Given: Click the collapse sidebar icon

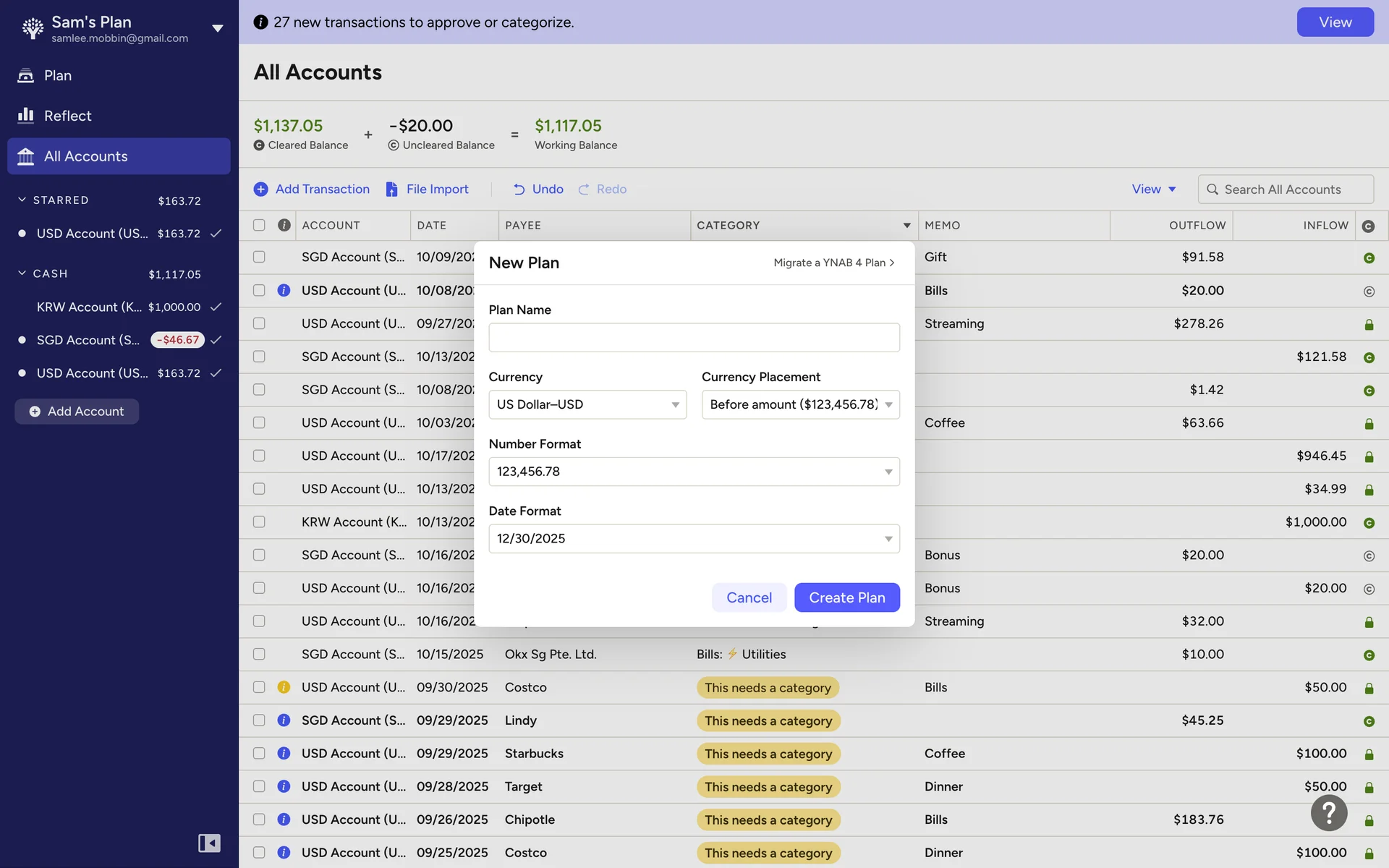Looking at the screenshot, I should coord(209,843).
